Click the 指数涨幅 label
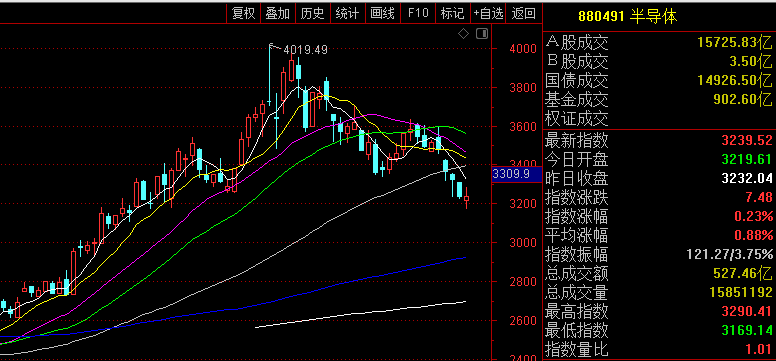 tap(577, 216)
